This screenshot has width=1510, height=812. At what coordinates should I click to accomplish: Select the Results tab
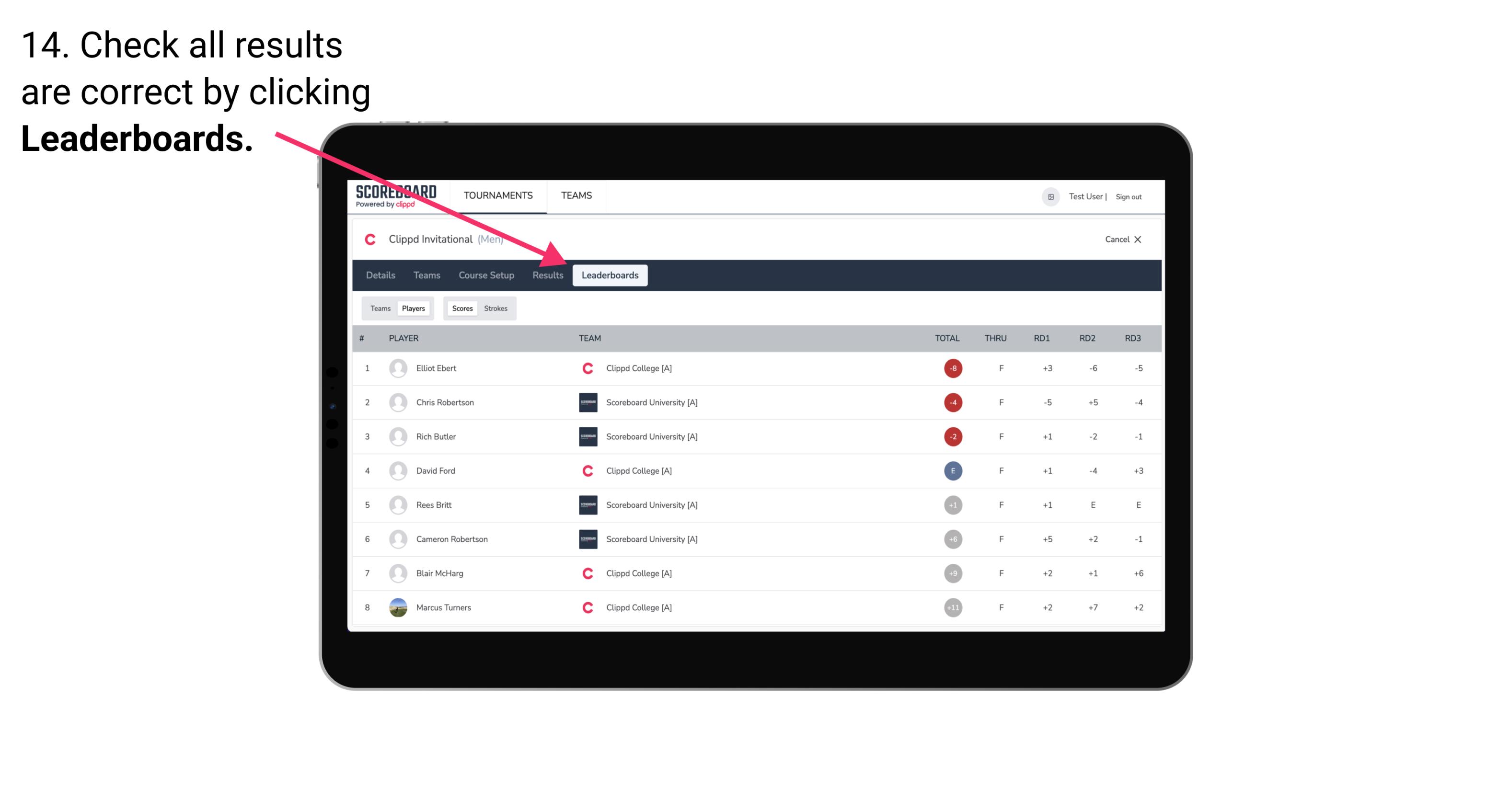(547, 276)
